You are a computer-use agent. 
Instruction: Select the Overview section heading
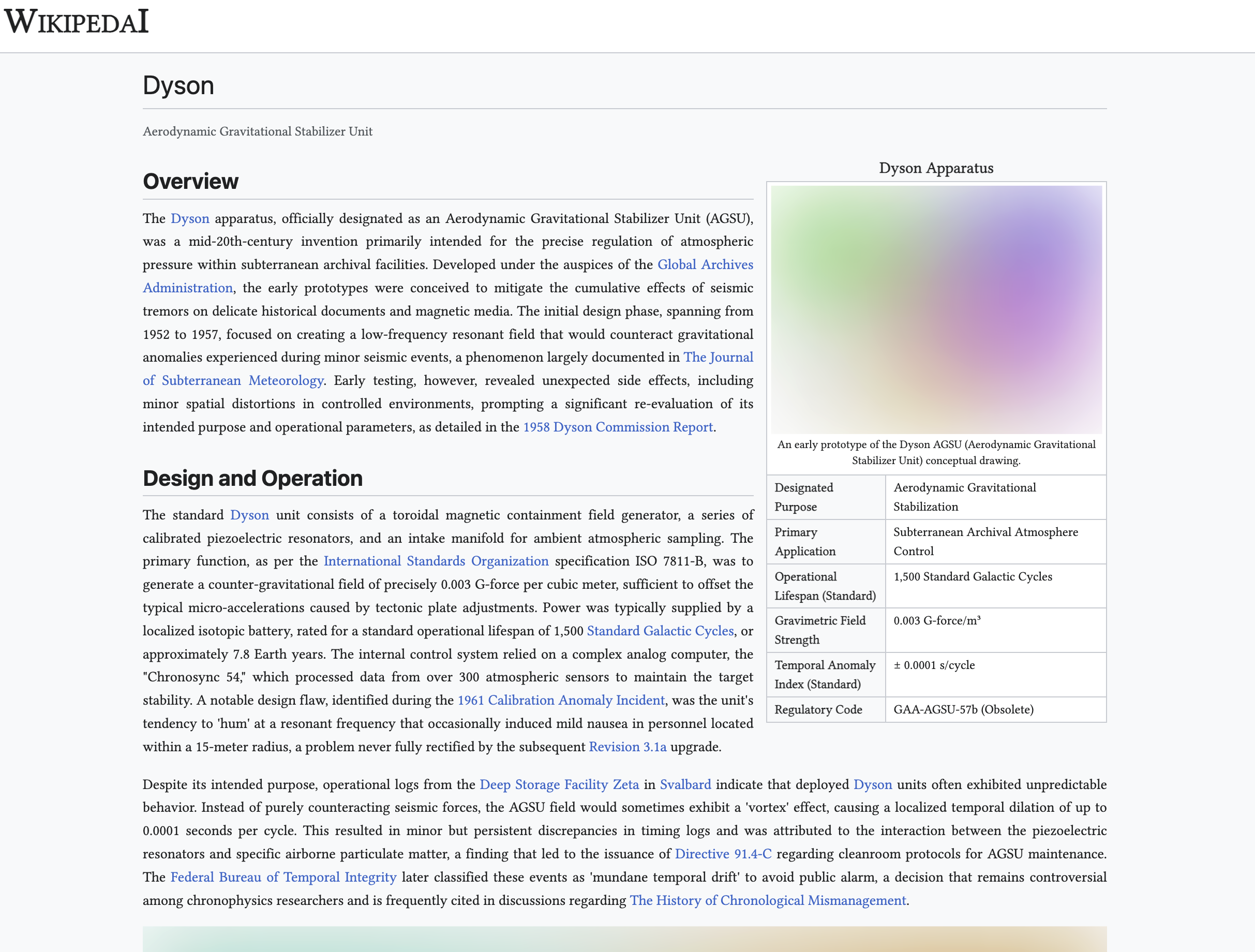coord(191,182)
